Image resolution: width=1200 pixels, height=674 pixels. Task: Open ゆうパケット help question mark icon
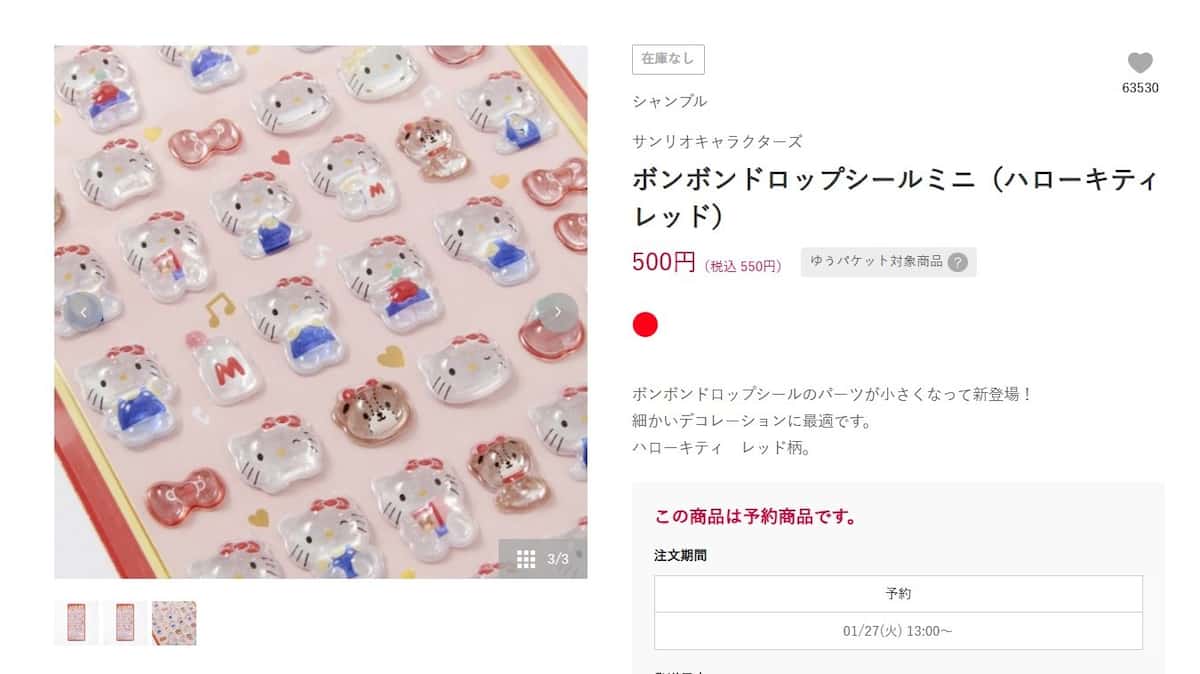click(x=957, y=262)
